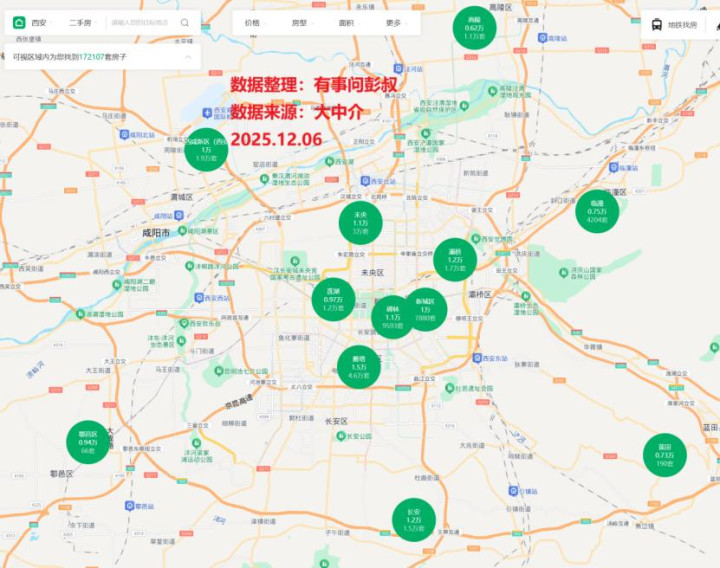Open the 二手房 listing type dropdown
Image resolution: width=720 pixels, height=568 pixels.
click(x=82, y=22)
